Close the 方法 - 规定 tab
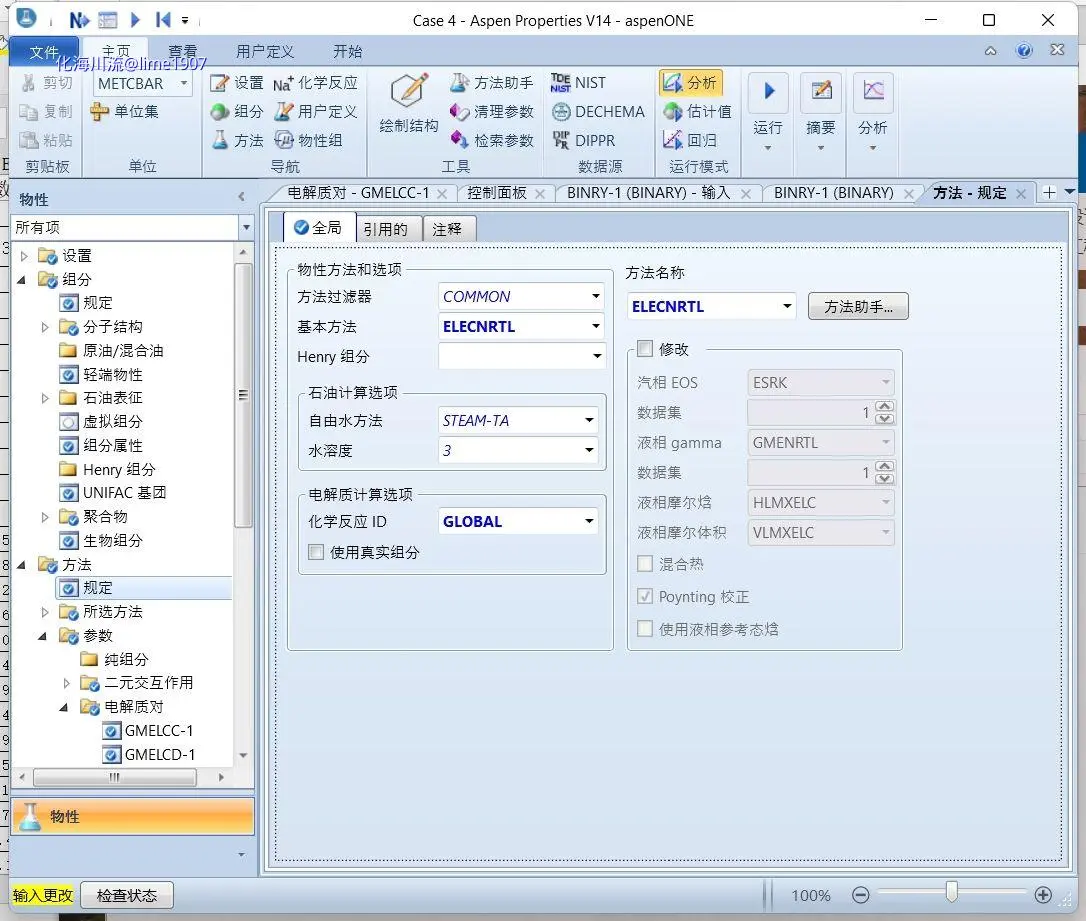Image resolution: width=1086 pixels, height=921 pixels. coord(1020,194)
